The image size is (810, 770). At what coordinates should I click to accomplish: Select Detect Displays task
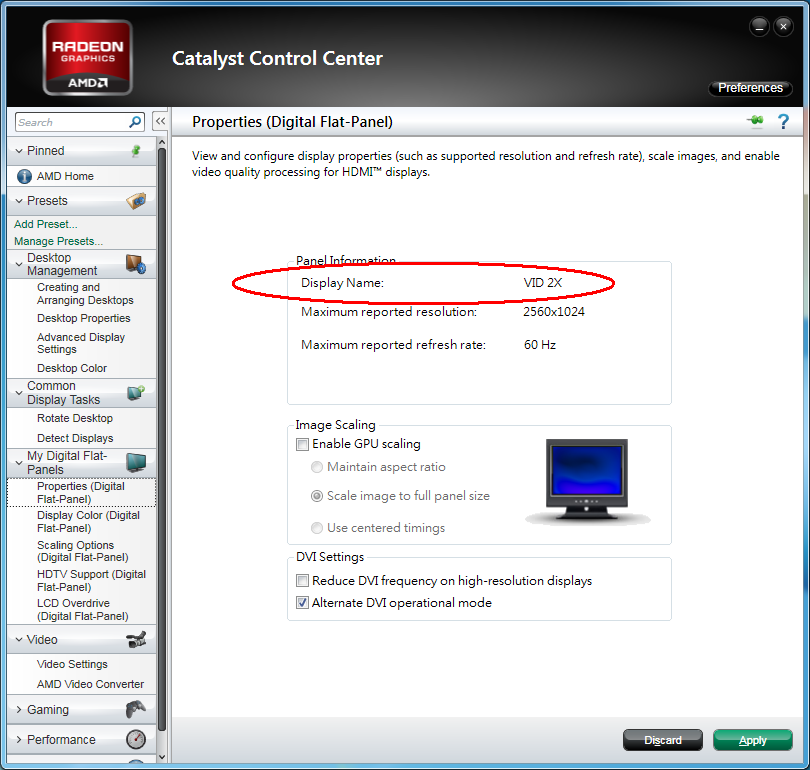click(x=75, y=438)
